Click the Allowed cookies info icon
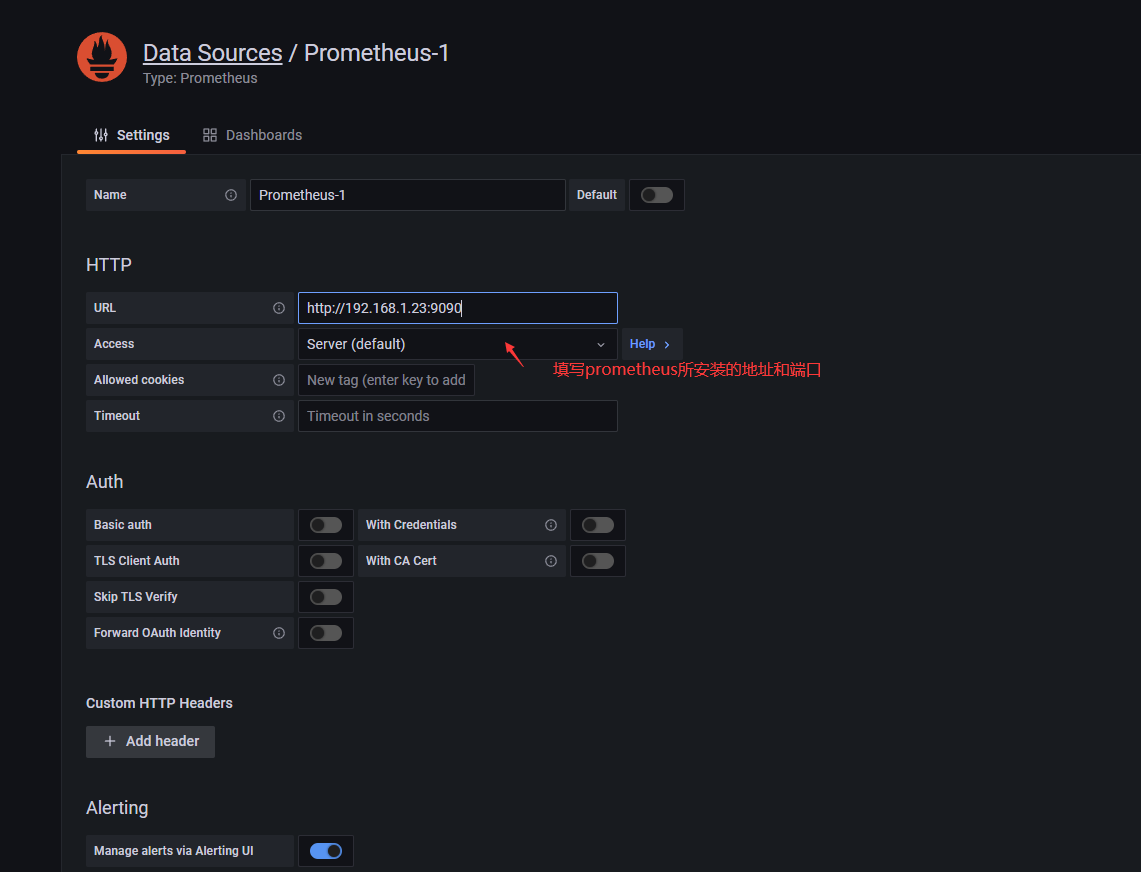The image size is (1141, 872). 279,380
